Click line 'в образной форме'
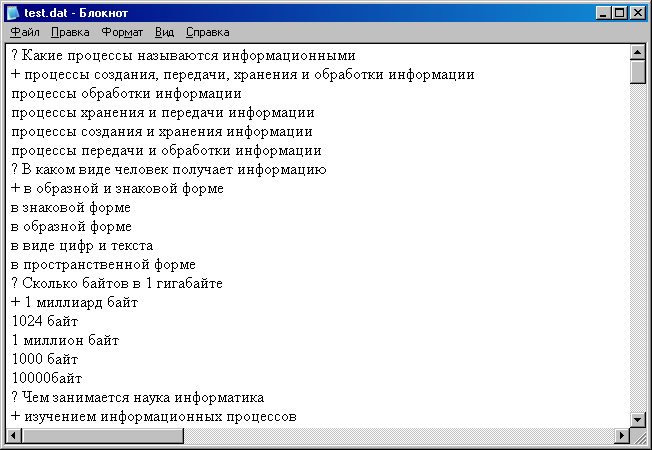Viewport: 652px width, 450px height. pyautogui.click(x=71, y=227)
